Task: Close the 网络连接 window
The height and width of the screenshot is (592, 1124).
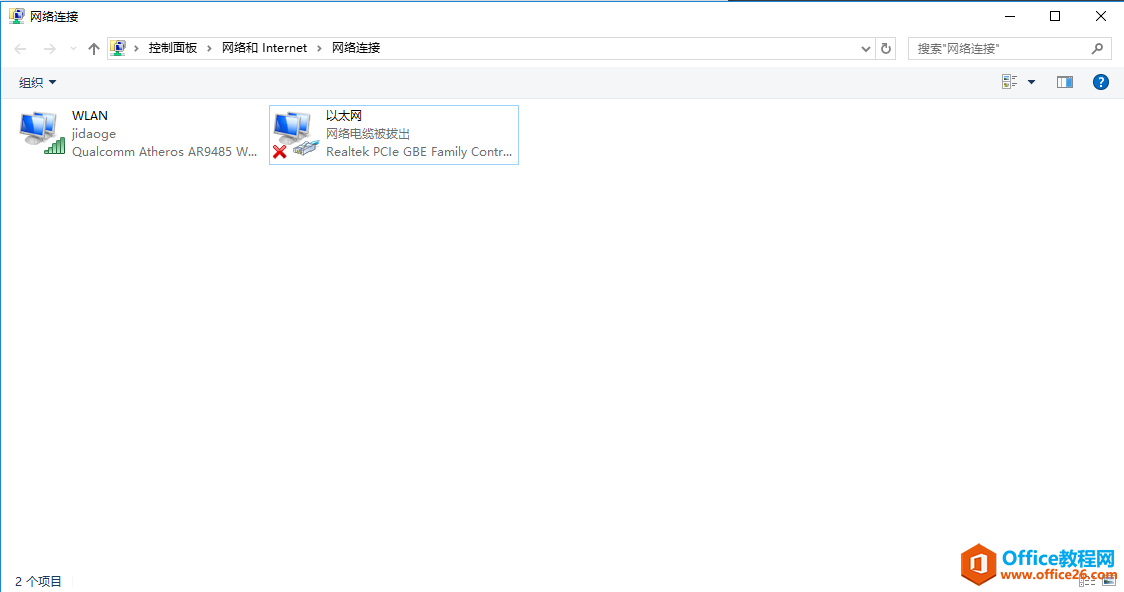Action: click(1100, 16)
